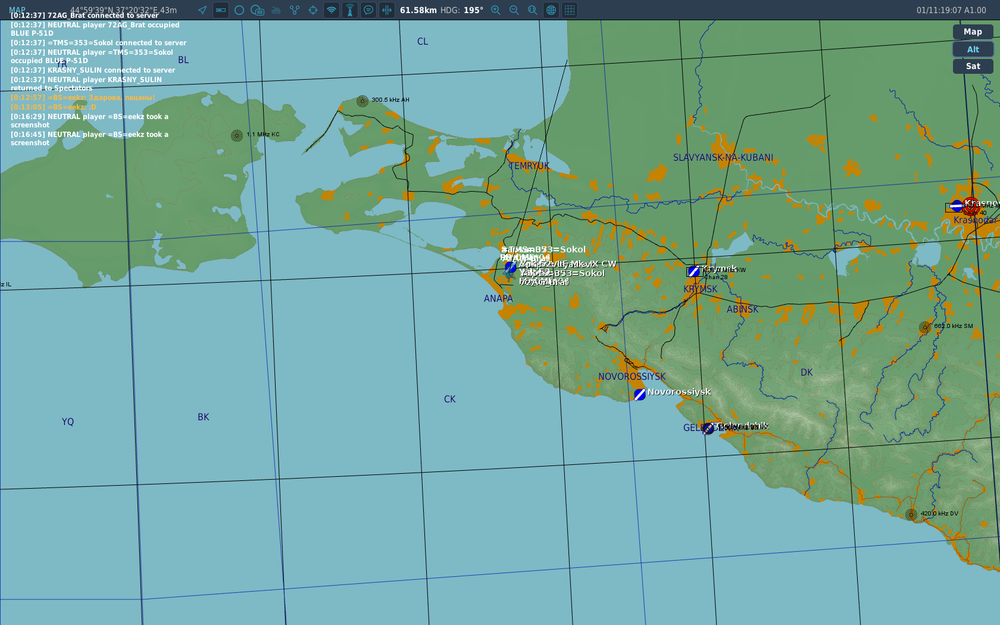Switch to the Sat satellite view
The height and width of the screenshot is (625, 1000).
(x=972, y=66)
